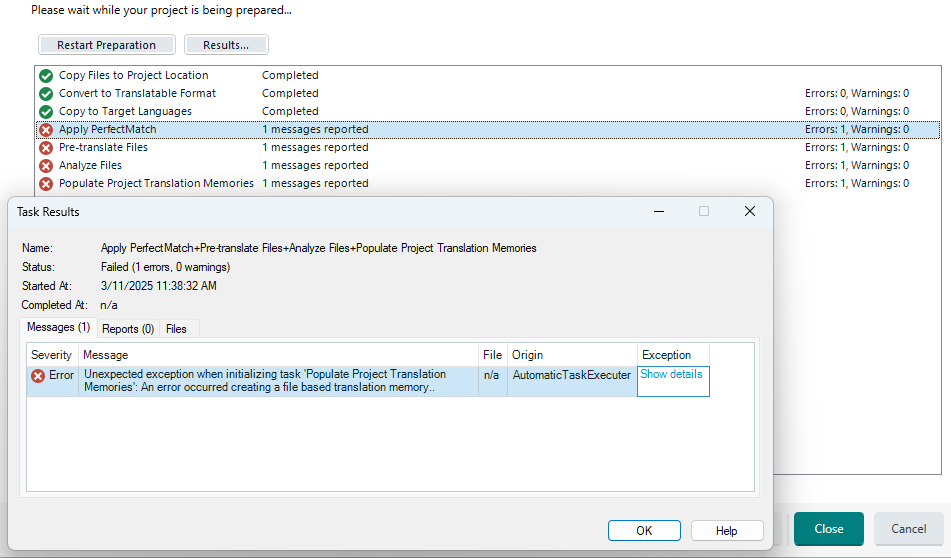Open Show details exception link
The height and width of the screenshot is (558, 951).
(x=671, y=374)
